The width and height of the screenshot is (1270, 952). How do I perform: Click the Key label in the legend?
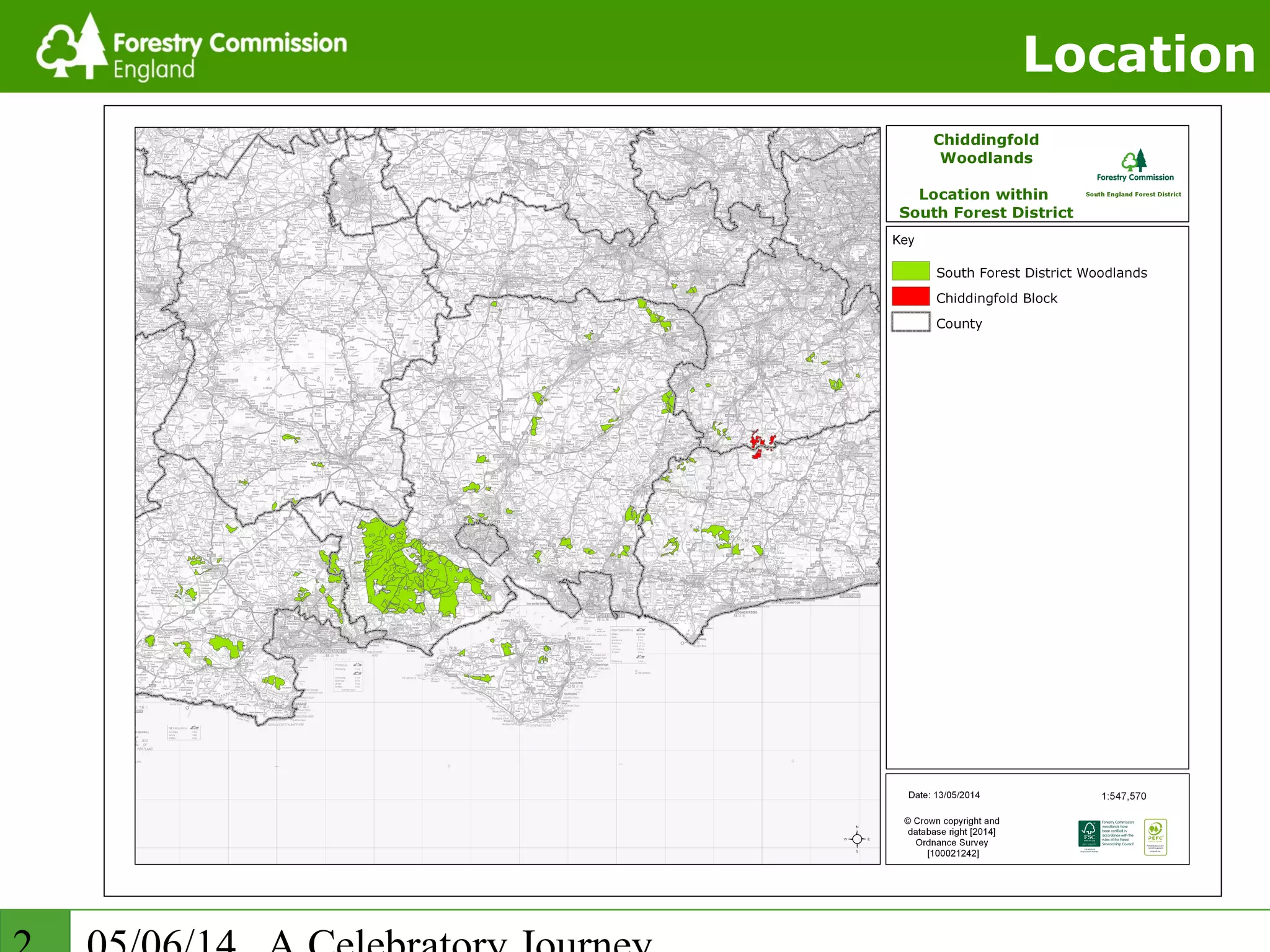pos(903,240)
